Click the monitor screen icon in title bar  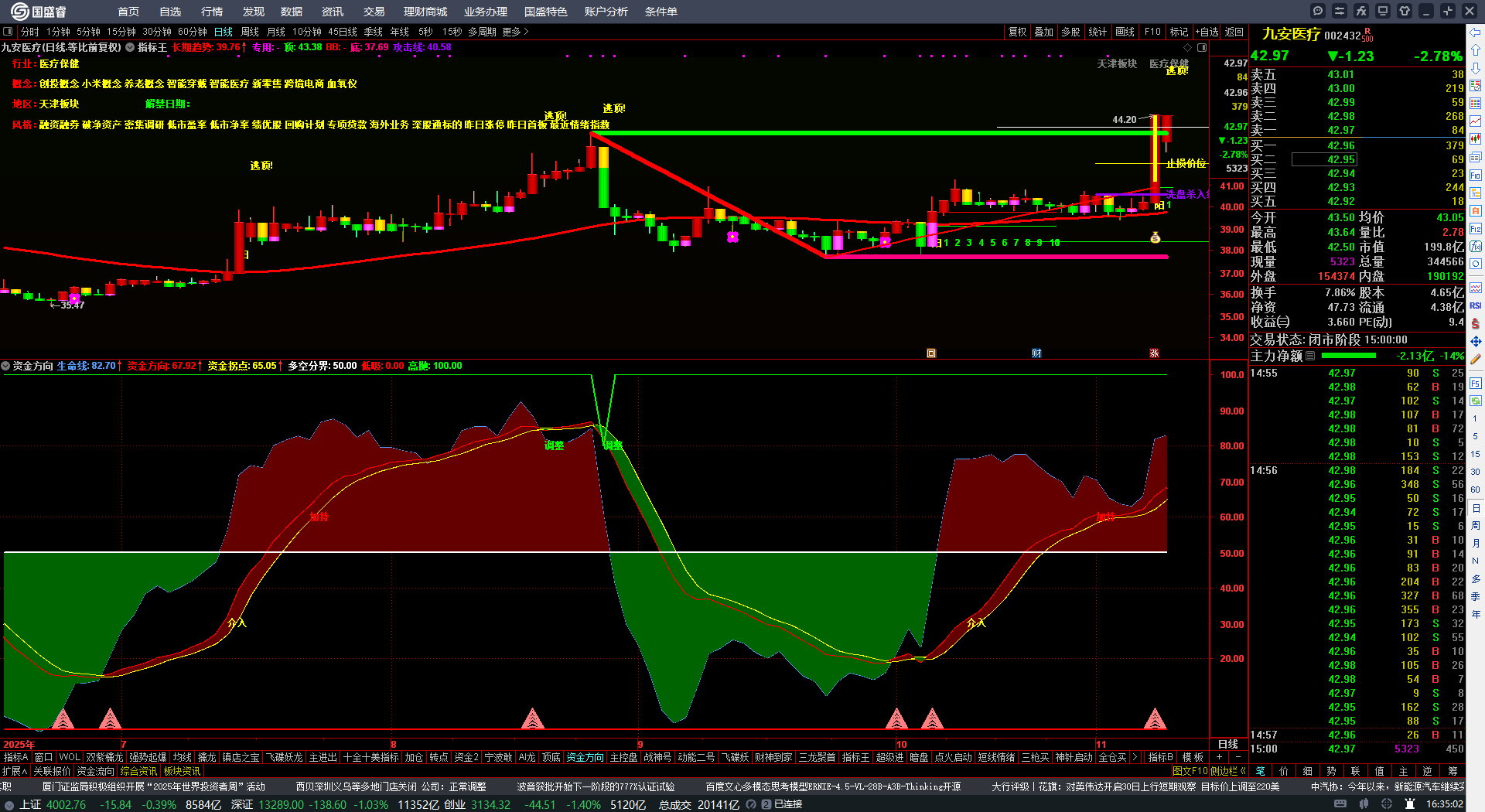click(1383, 11)
